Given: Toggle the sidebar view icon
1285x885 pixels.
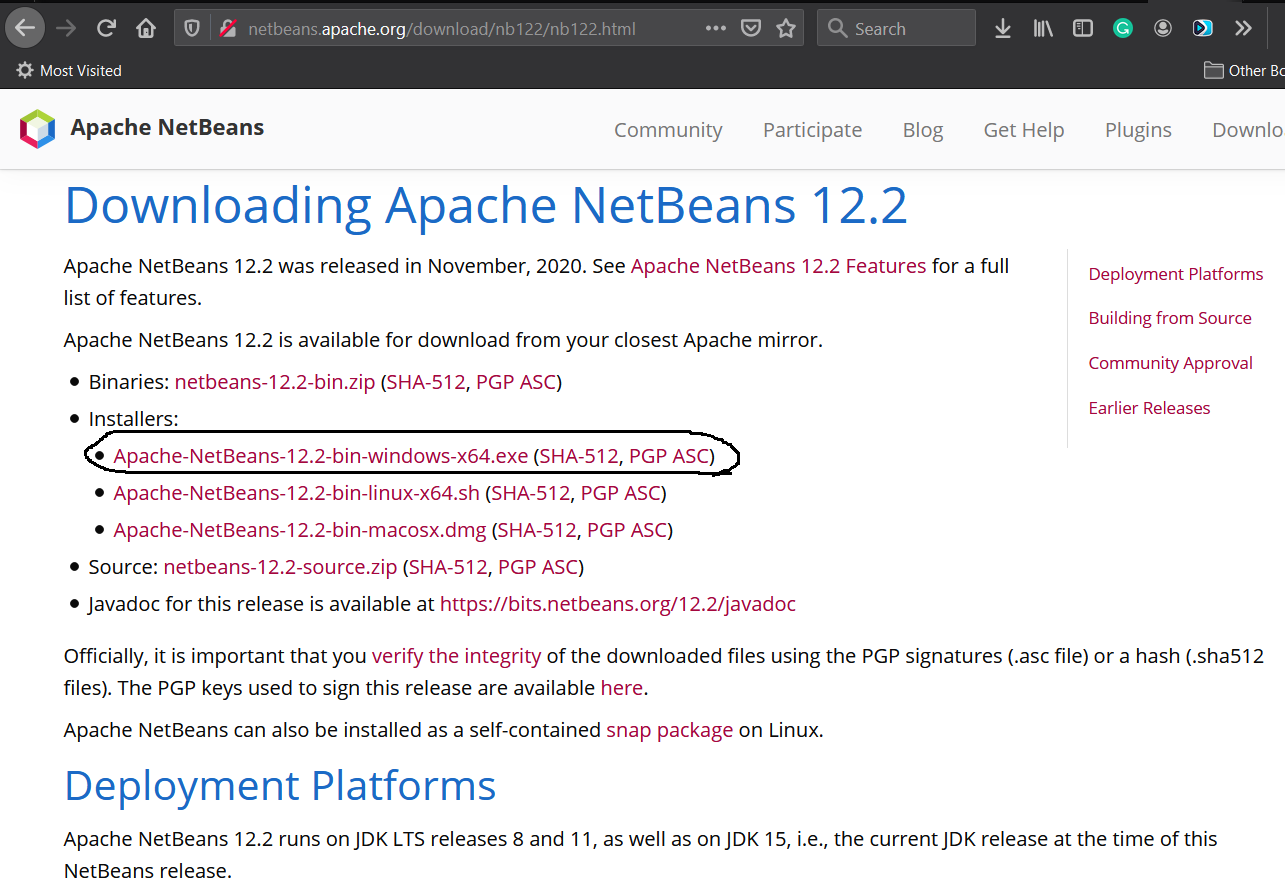Looking at the screenshot, I should (1083, 28).
